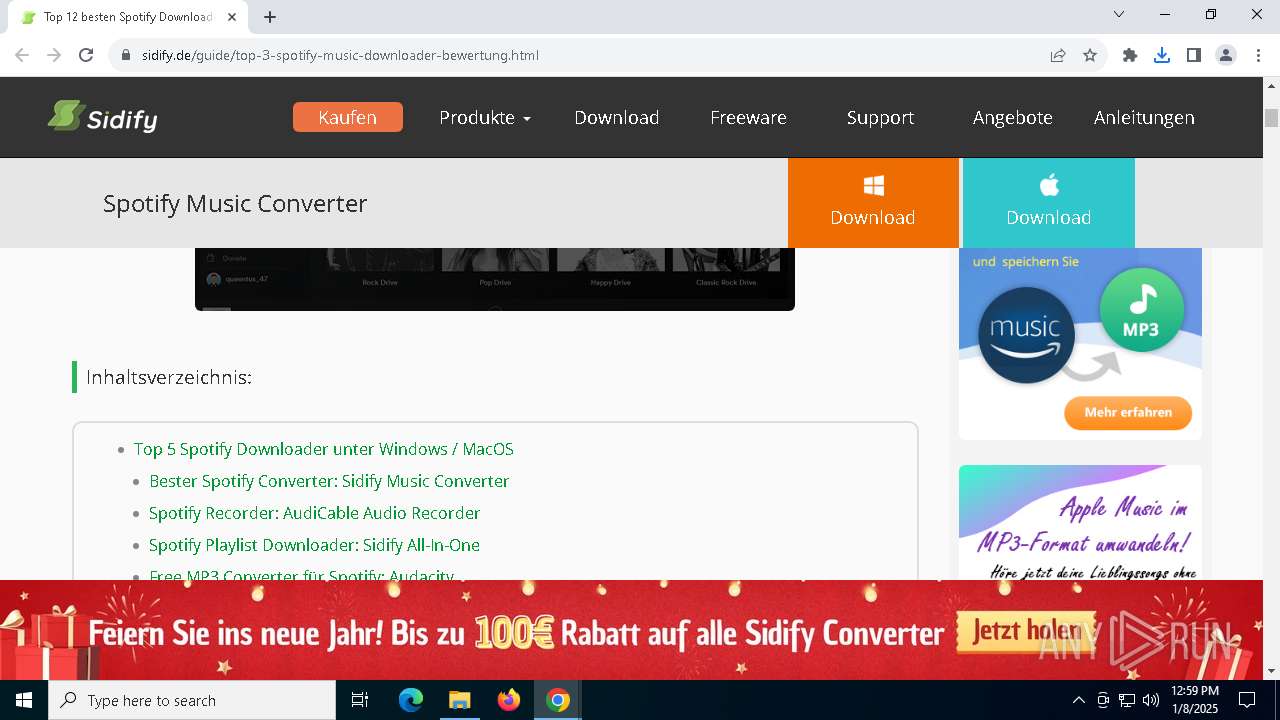Show hidden system tray icons

pos(1078,700)
